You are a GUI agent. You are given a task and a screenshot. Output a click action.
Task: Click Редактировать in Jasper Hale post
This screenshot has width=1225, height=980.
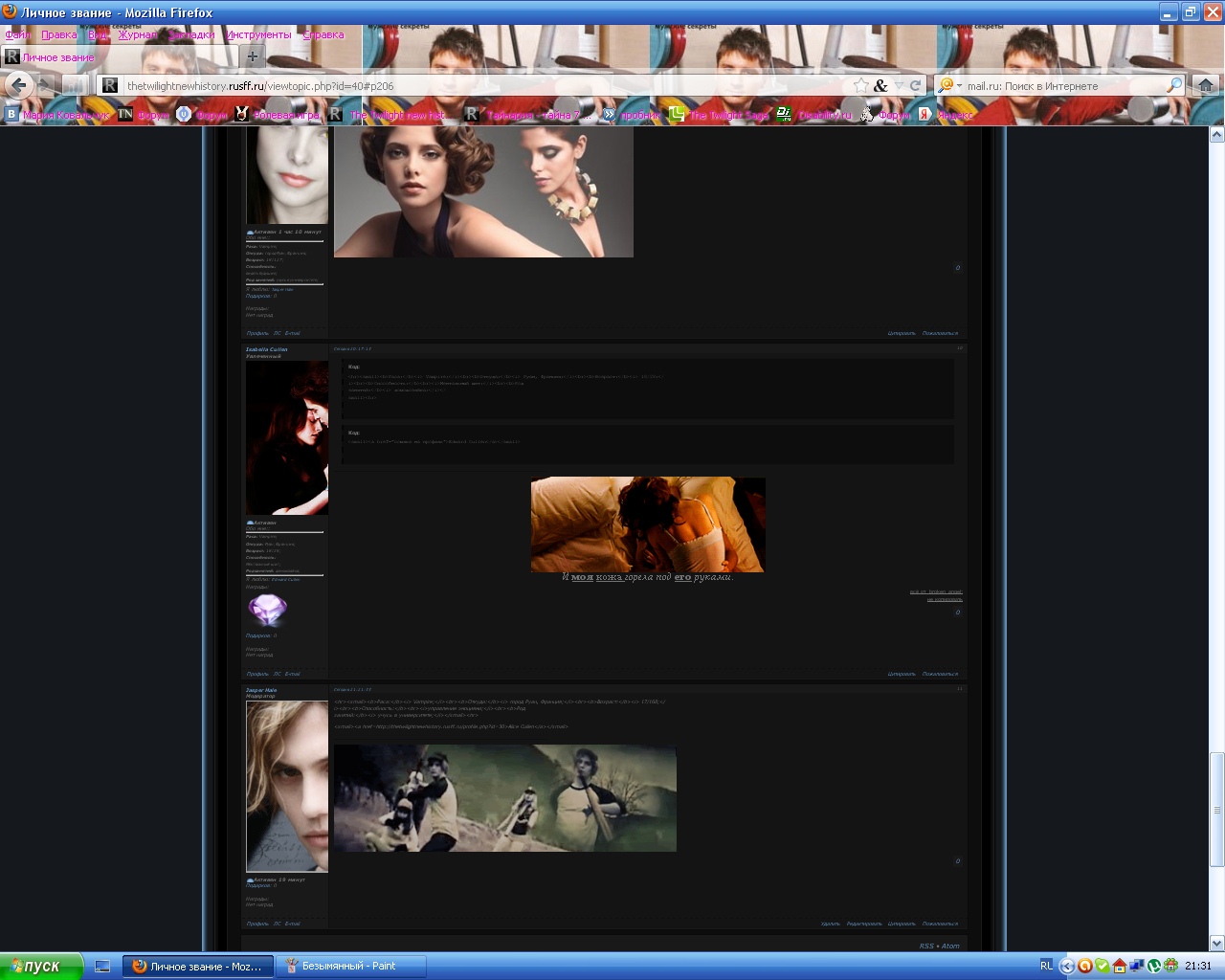tap(864, 924)
